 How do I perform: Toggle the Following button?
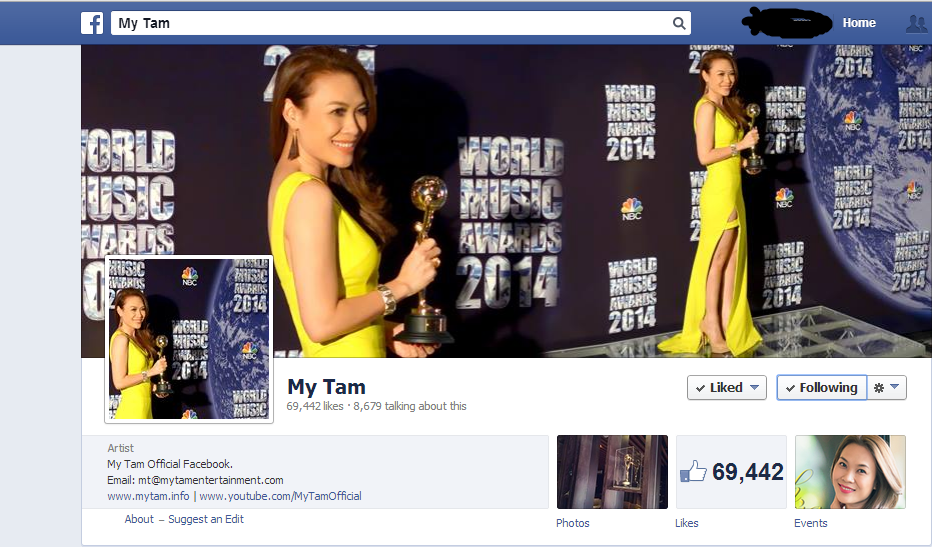pyautogui.click(x=821, y=388)
